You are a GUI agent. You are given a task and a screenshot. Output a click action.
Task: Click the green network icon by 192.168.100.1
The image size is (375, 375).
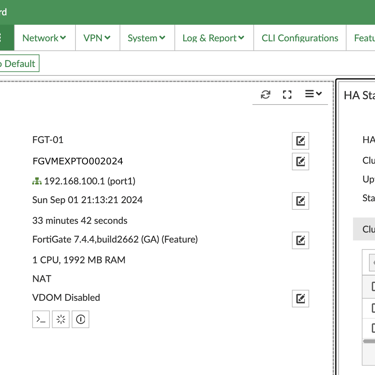[x=37, y=181]
